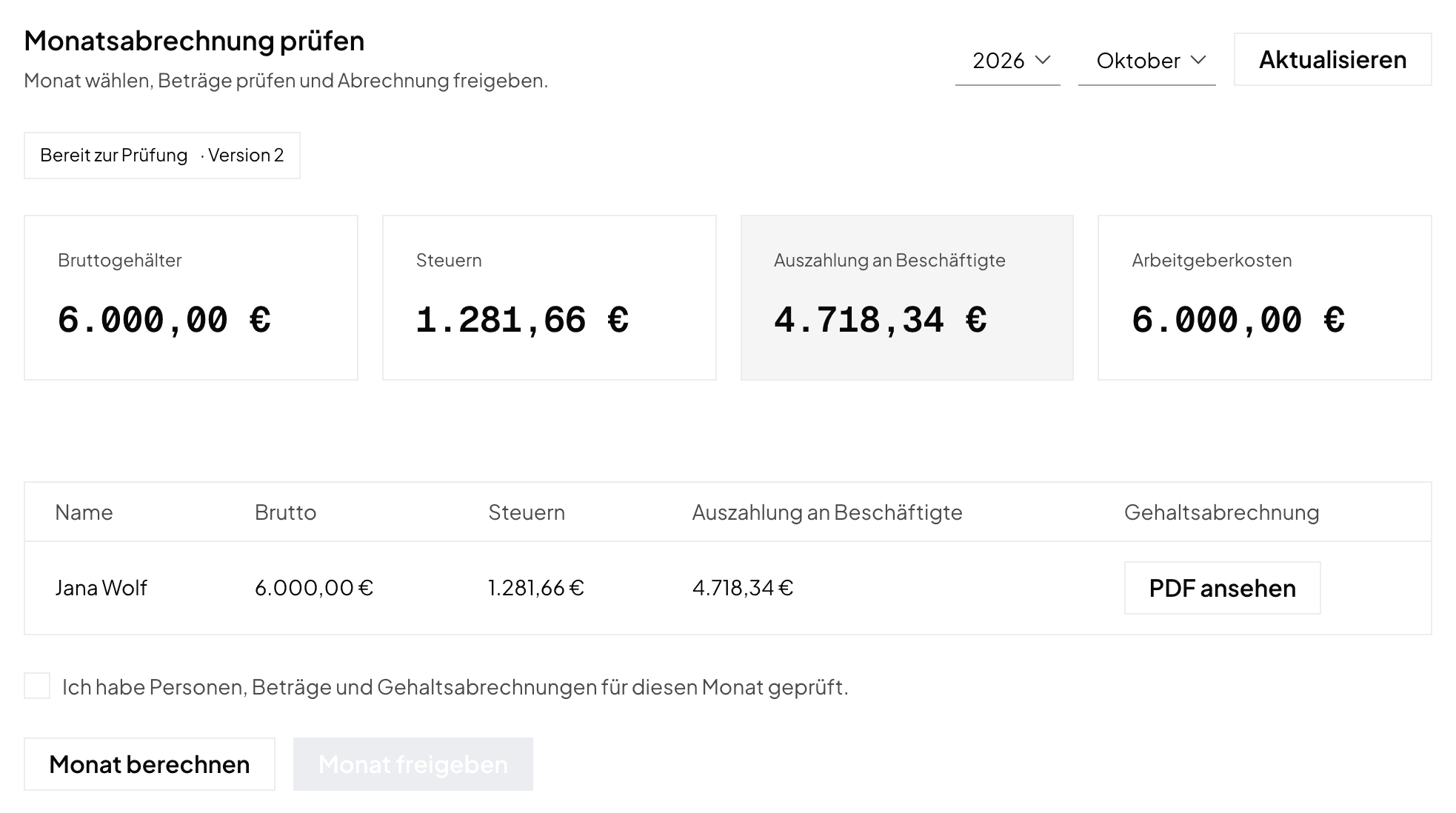Click the checkbox label text about geprüft
This screenshot has width=1456, height=813.
point(455,687)
